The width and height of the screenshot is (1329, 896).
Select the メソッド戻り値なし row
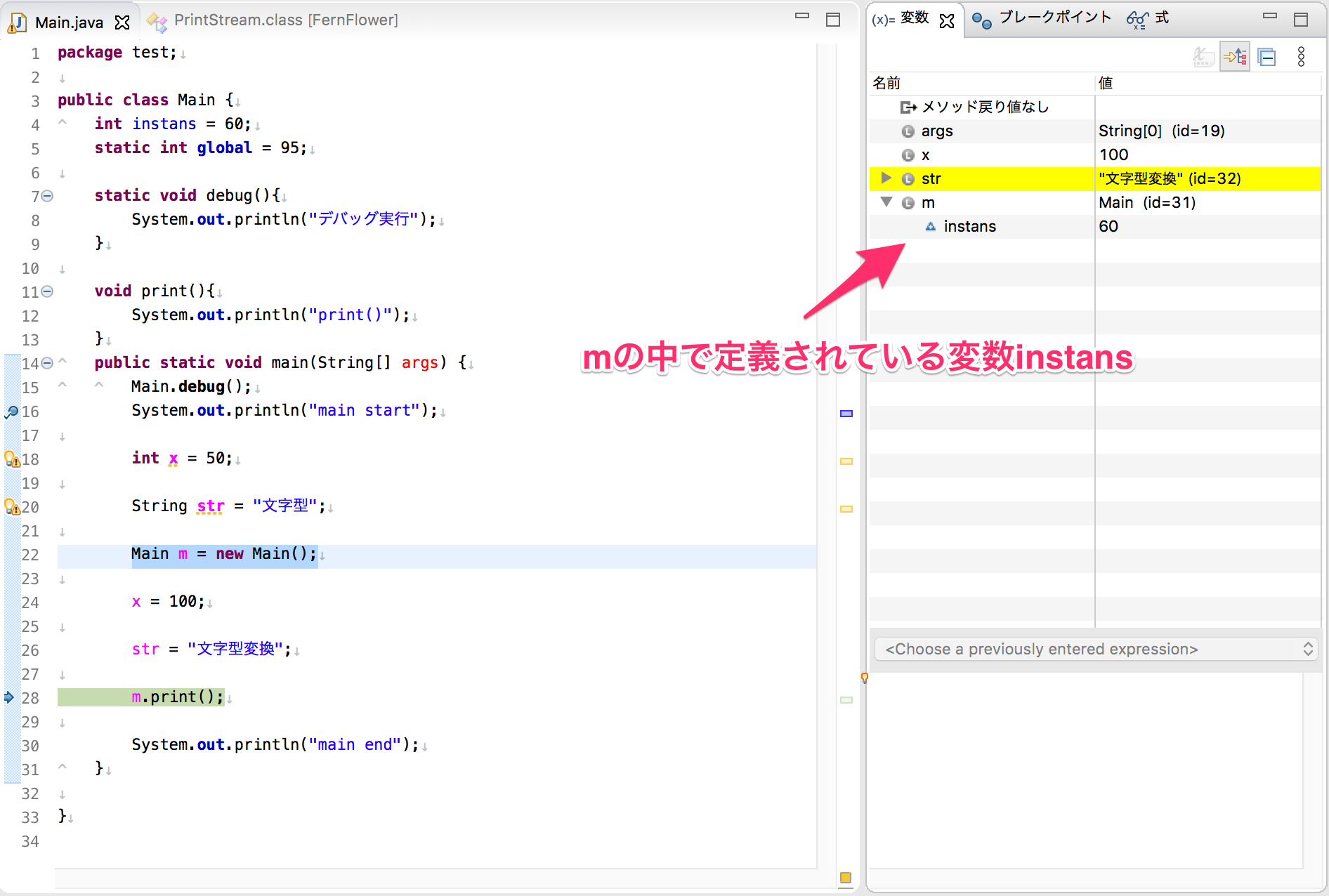(1094, 107)
